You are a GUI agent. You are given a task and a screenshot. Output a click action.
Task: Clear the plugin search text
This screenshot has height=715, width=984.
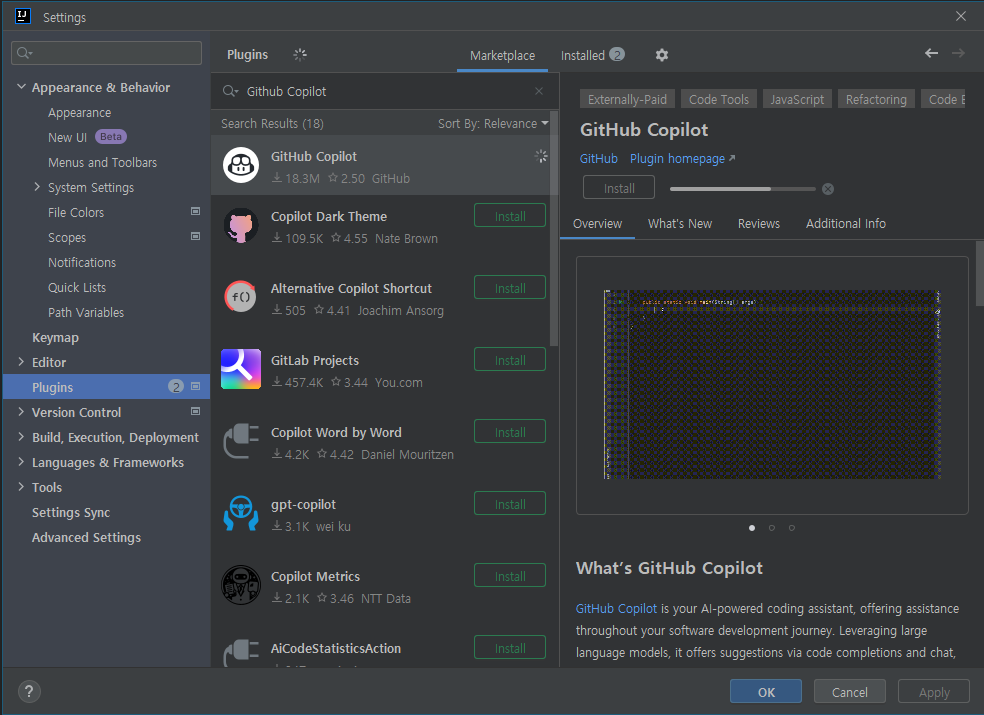pyautogui.click(x=539, y=91)
